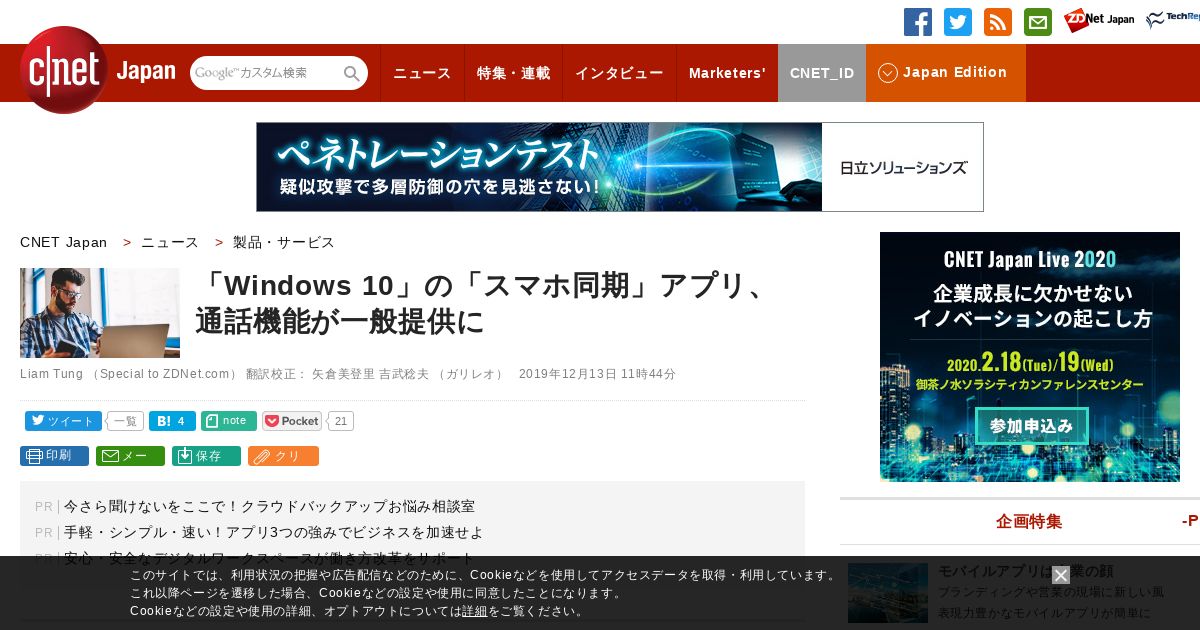Image resolution: width=1200 pixels, height=630 pixels.
Task: Open the Marketers' menu
Action: (727, 73)
